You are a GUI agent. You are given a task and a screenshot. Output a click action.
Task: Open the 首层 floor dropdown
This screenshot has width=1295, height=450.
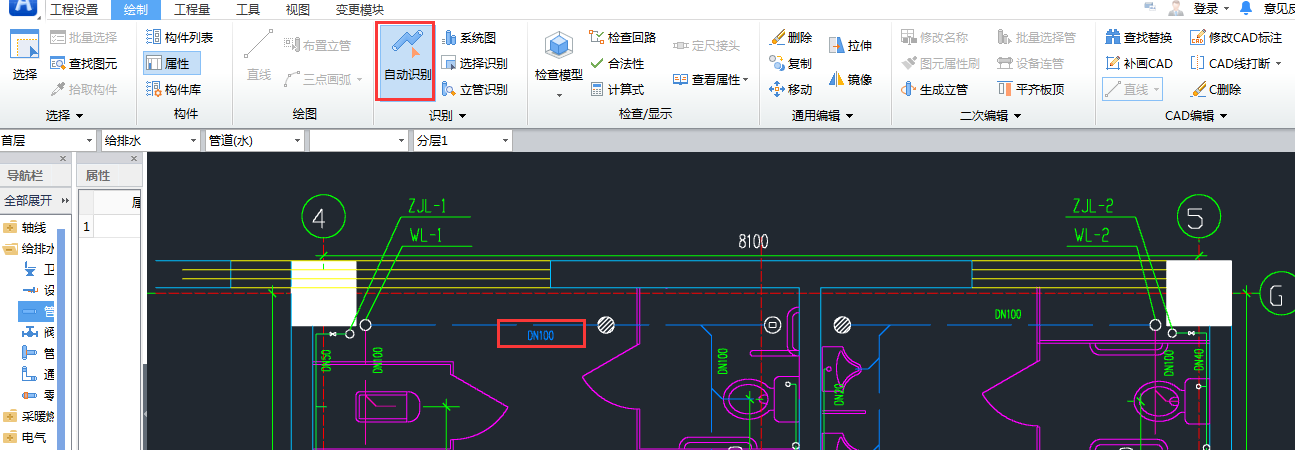(48, 141)
